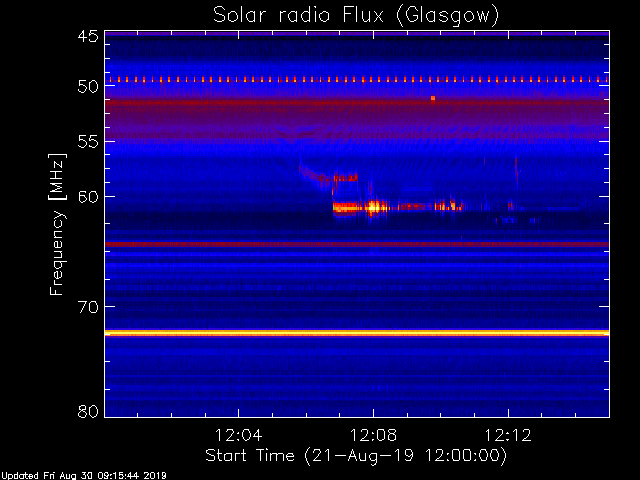Click the isolated orange dot near 51 MHz
The width and height of the screenshot is (640, 480).
[x=433, y=98]
